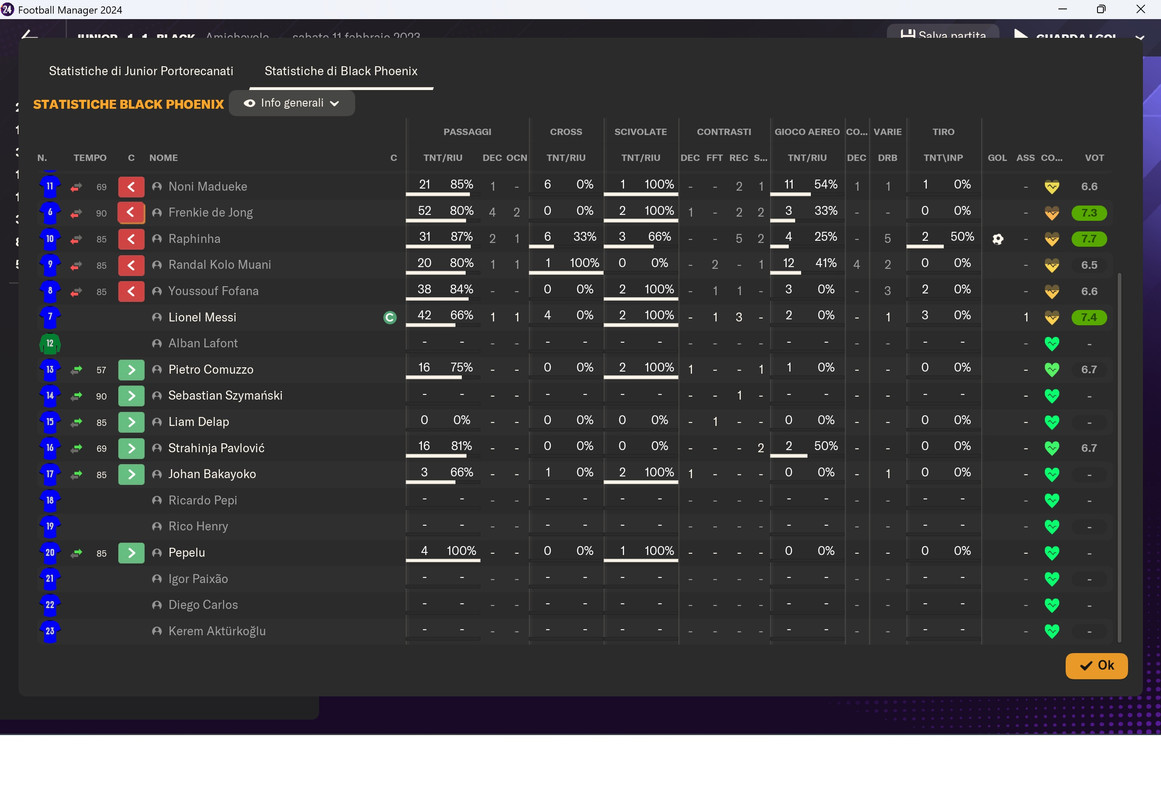Click the green substituted-on arrow beside Pepelu

coord(131,553)
